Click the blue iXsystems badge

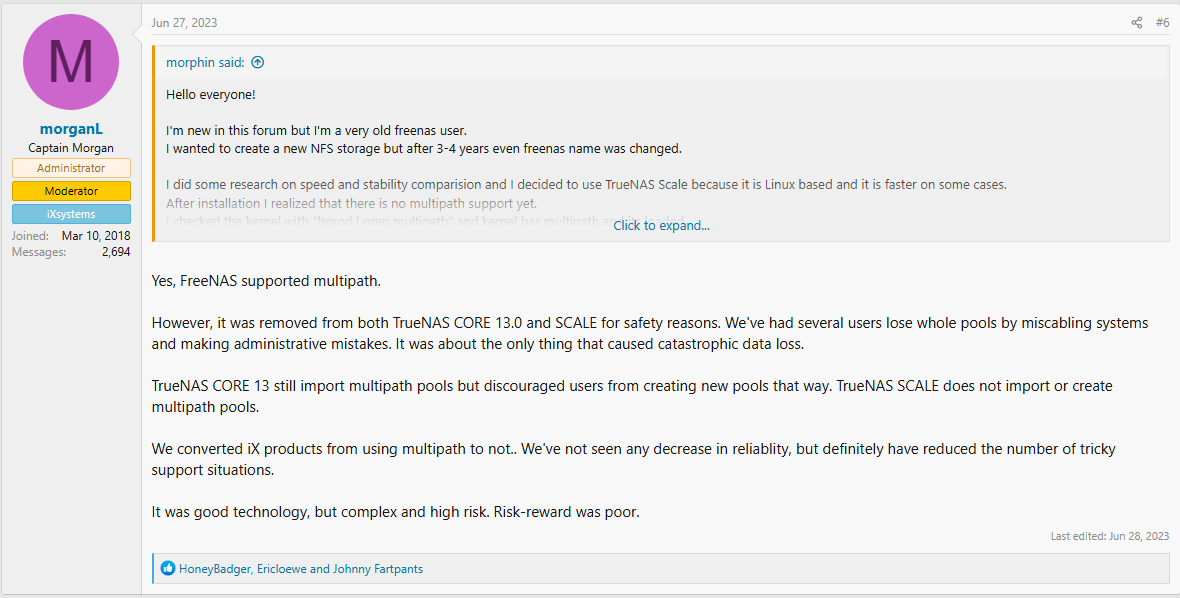71,214
